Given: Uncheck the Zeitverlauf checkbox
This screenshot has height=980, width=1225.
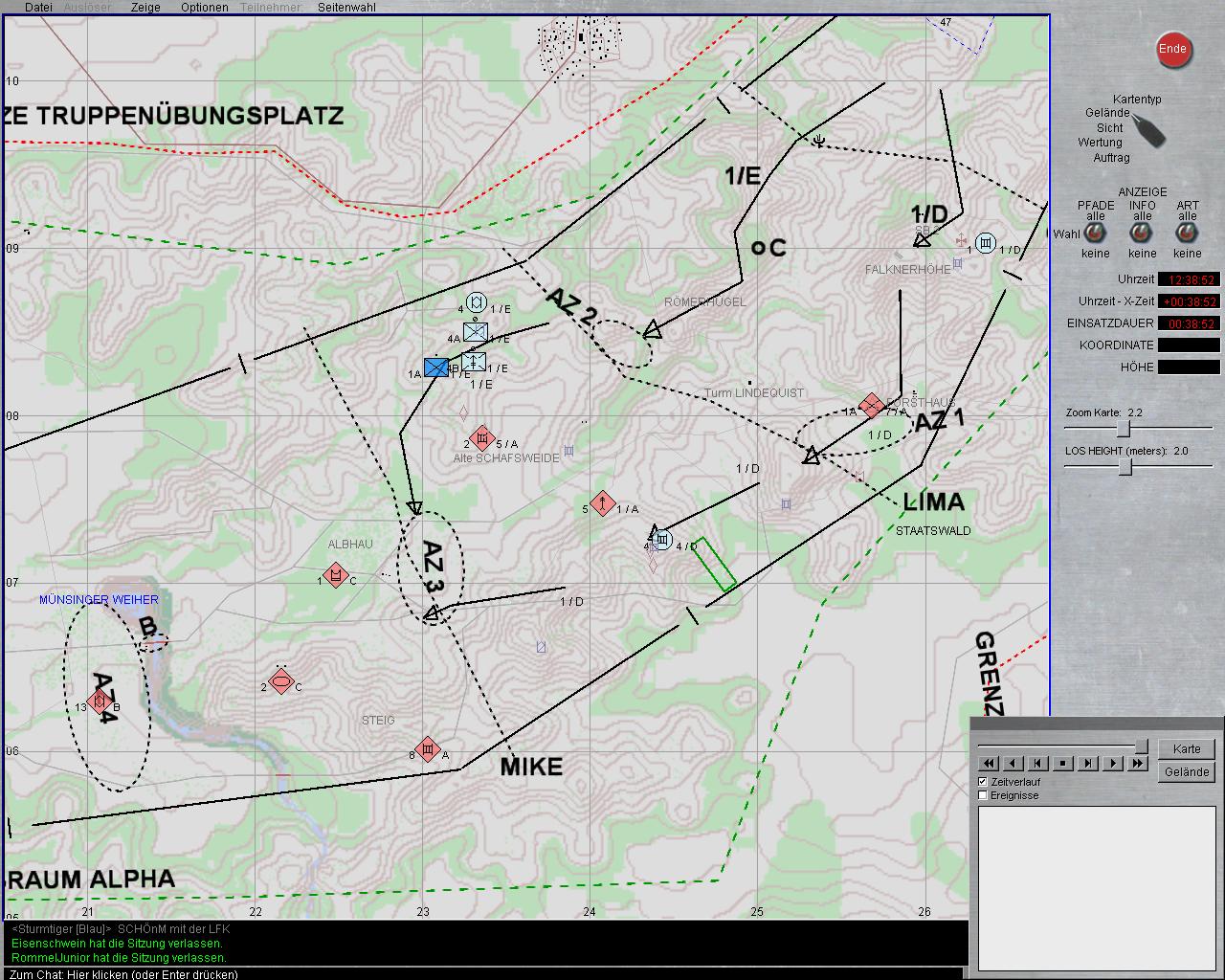Looking at the screenshot, I should point(982,782).
